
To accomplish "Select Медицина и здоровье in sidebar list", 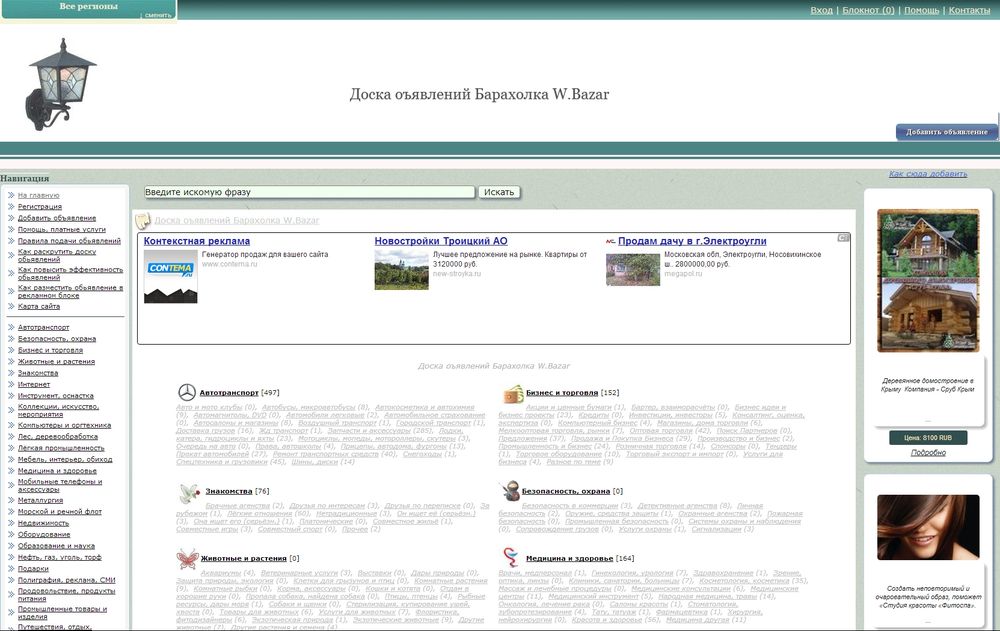I will pos(57,471).
